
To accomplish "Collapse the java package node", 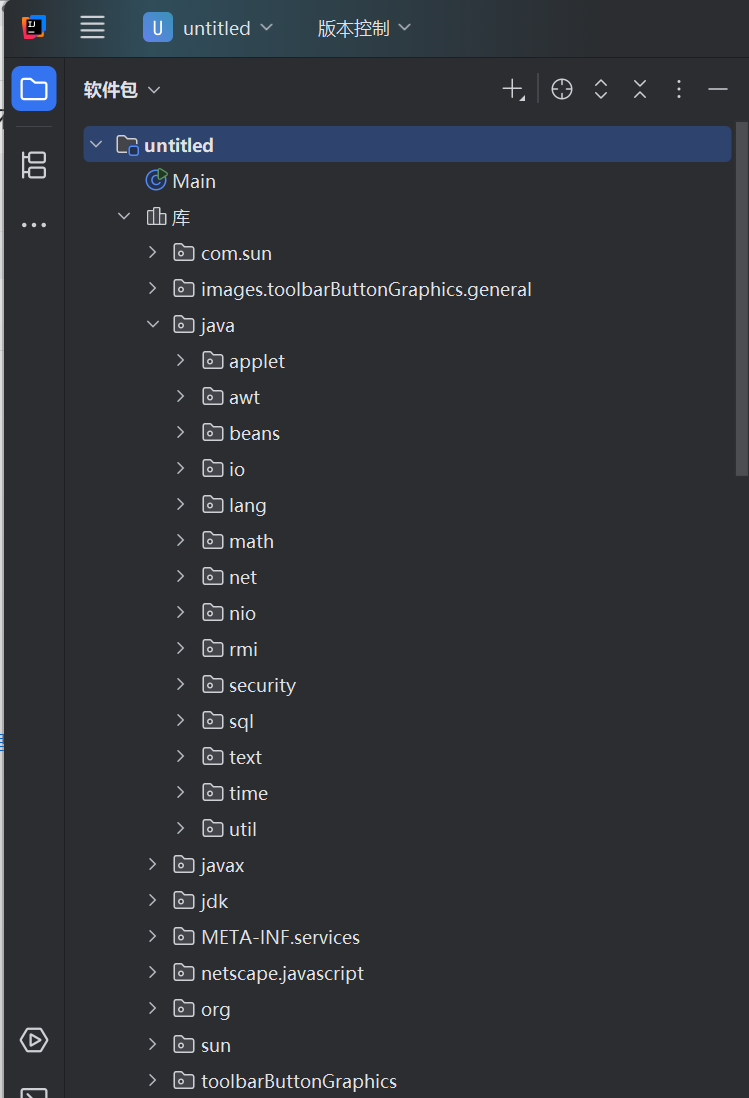I will click(x=153, y=324).
